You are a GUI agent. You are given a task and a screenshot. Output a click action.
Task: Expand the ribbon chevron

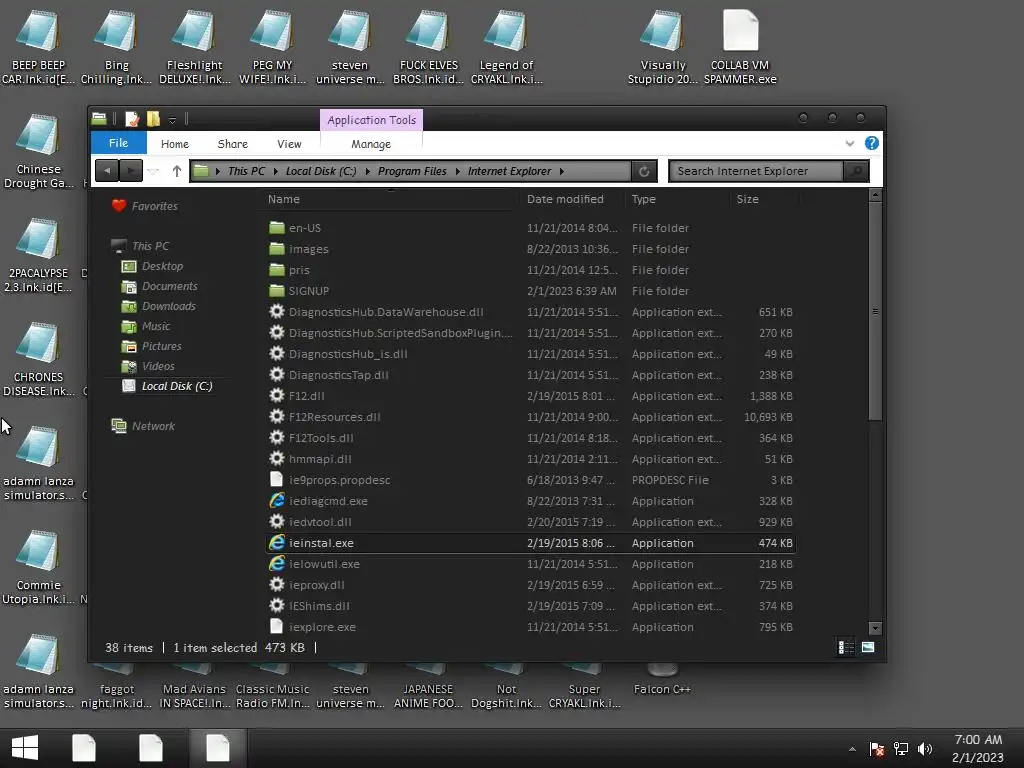850,144
